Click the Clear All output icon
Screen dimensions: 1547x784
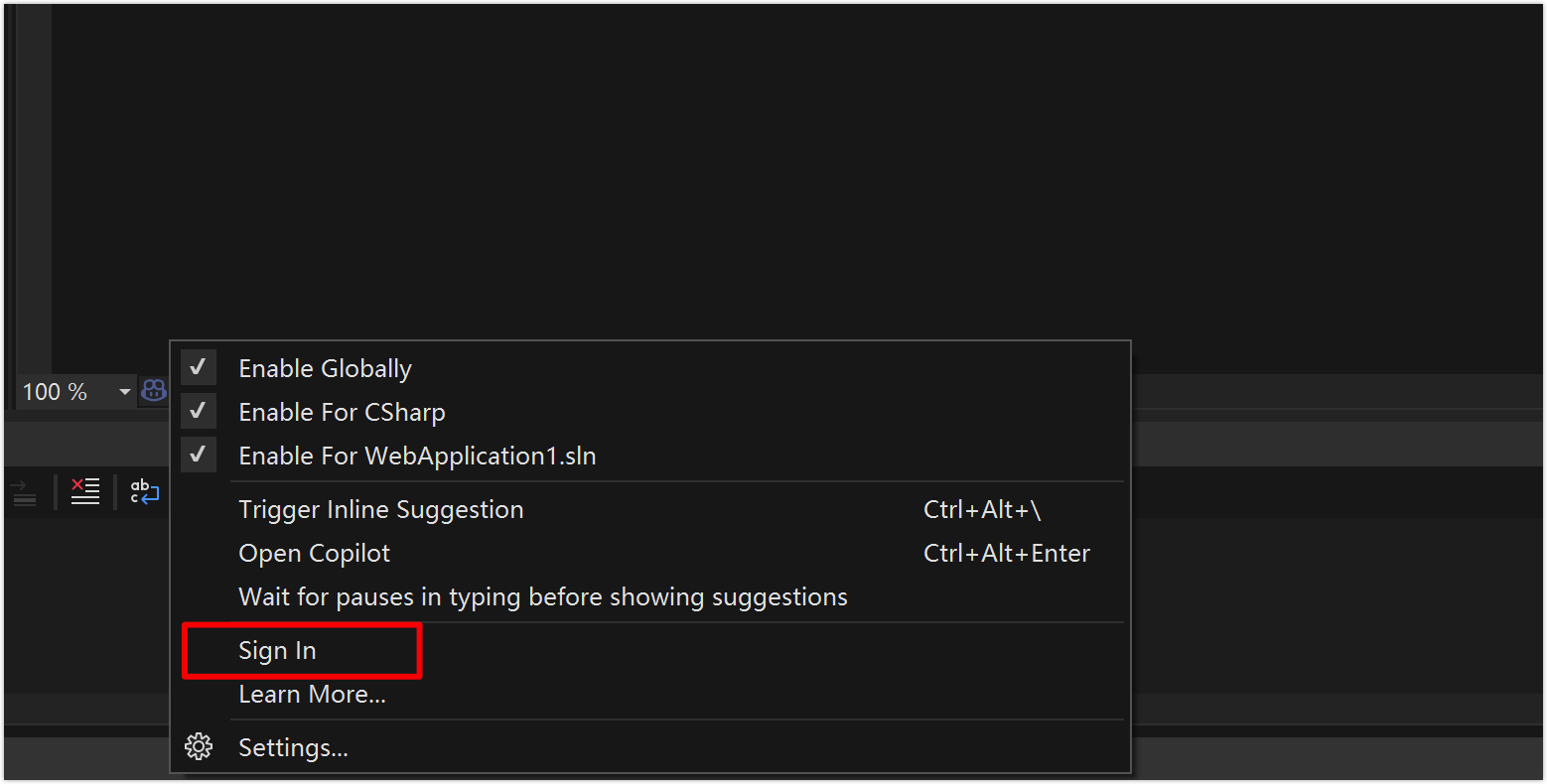coord(85,491)
